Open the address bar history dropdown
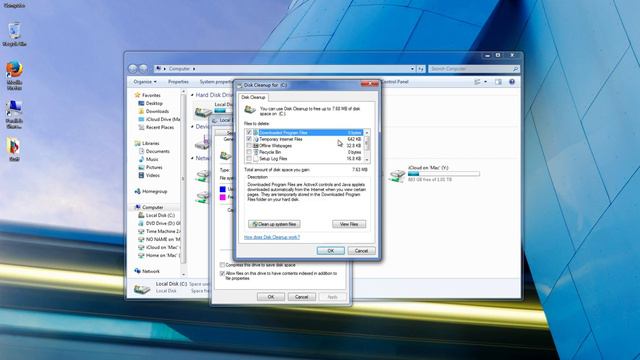640x360 pixels. coord(412,69)
